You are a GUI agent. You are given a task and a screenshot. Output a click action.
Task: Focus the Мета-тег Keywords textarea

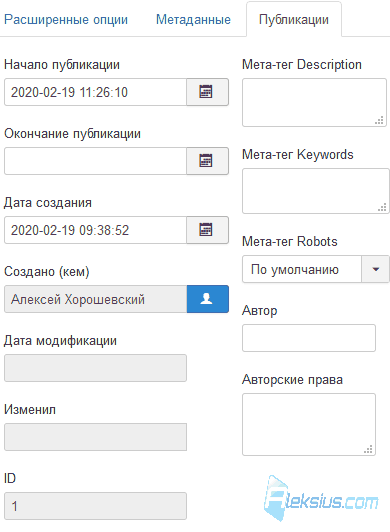316,191
